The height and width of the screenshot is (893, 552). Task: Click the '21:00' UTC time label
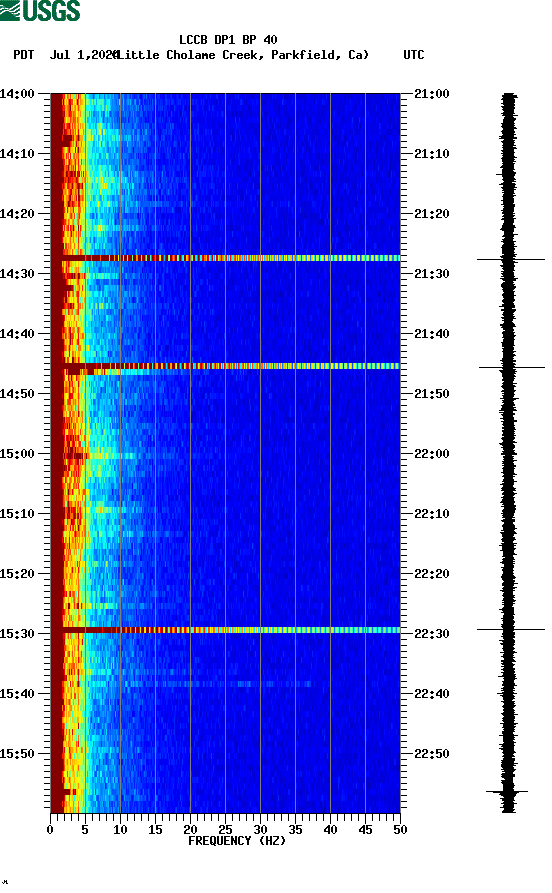pos(432,93)
